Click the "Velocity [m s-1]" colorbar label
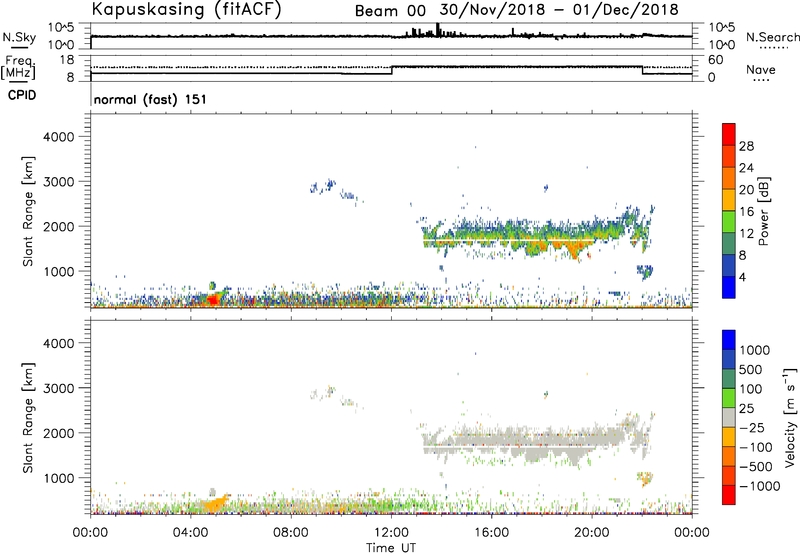 tap(790, 417)
